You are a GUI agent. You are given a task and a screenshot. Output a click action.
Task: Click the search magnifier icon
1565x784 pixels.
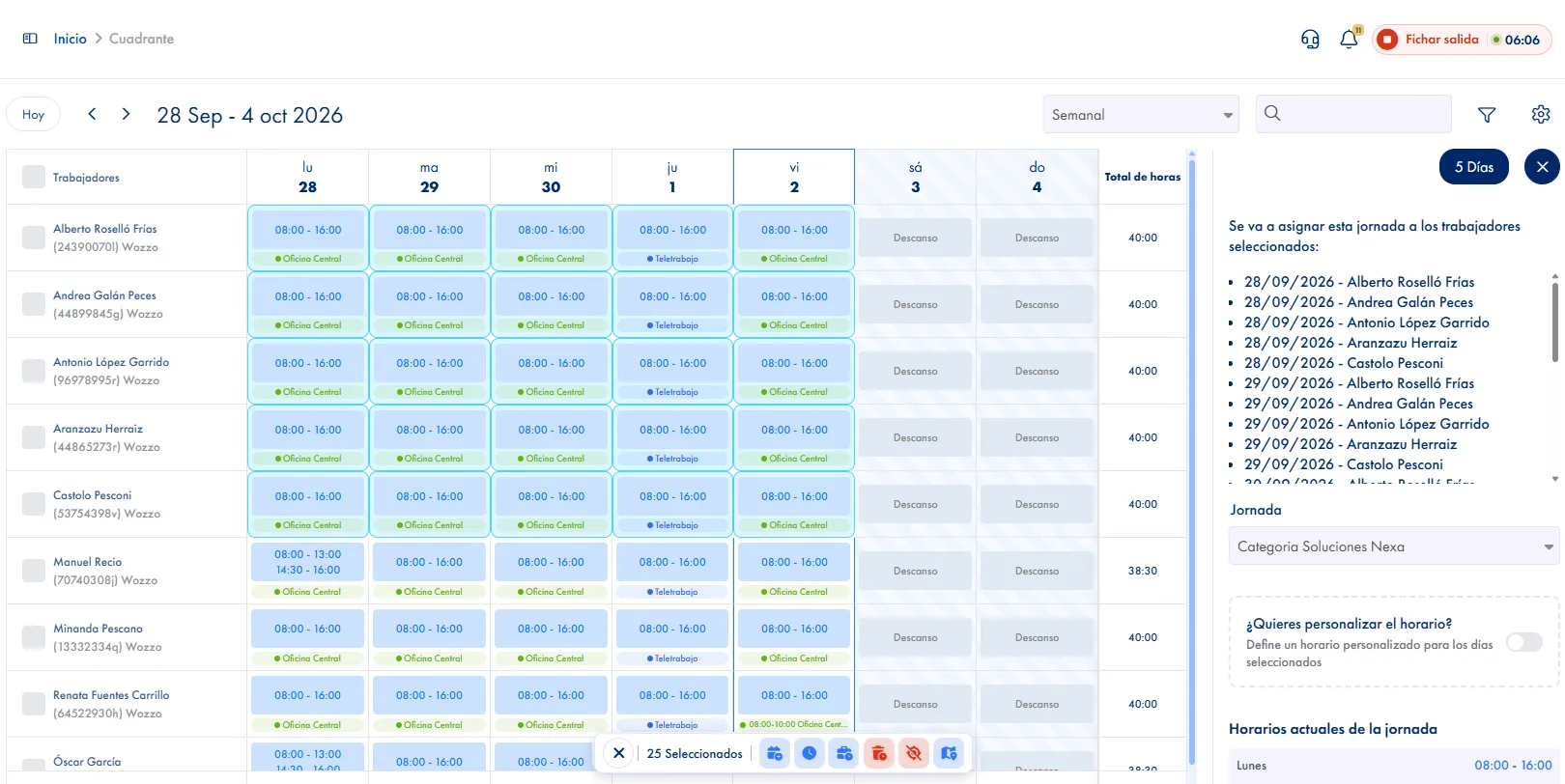coord(1272,113)
